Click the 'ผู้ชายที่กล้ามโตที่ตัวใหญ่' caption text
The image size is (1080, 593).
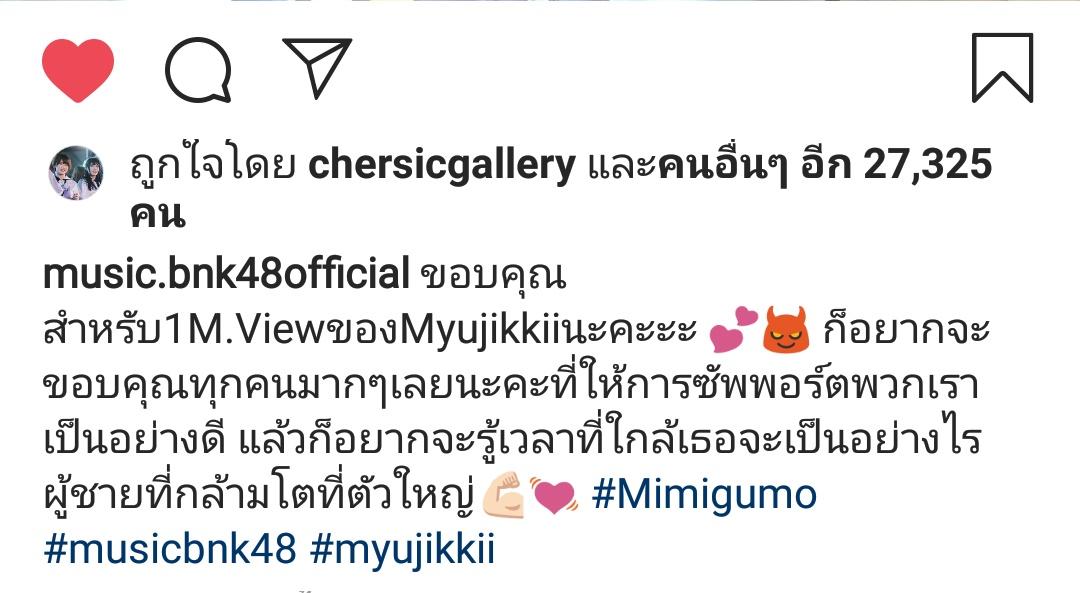point(258,495)
